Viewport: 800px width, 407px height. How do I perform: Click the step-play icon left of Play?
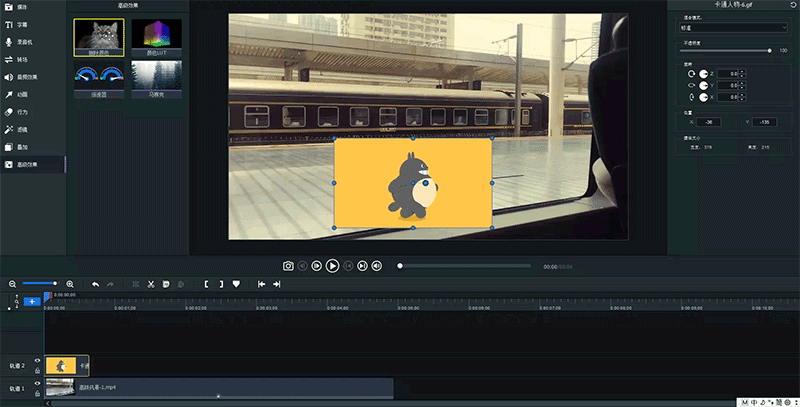316,266
